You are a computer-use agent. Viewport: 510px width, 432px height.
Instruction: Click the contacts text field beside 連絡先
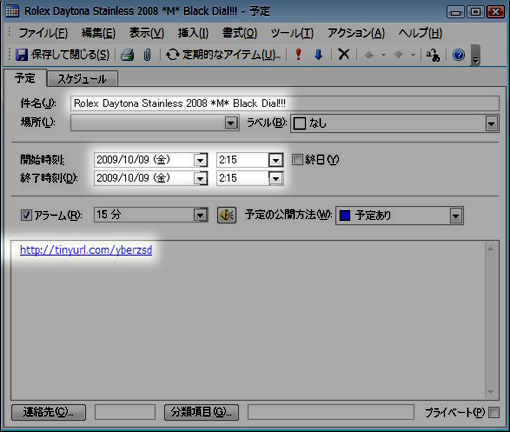pos(125,413)
